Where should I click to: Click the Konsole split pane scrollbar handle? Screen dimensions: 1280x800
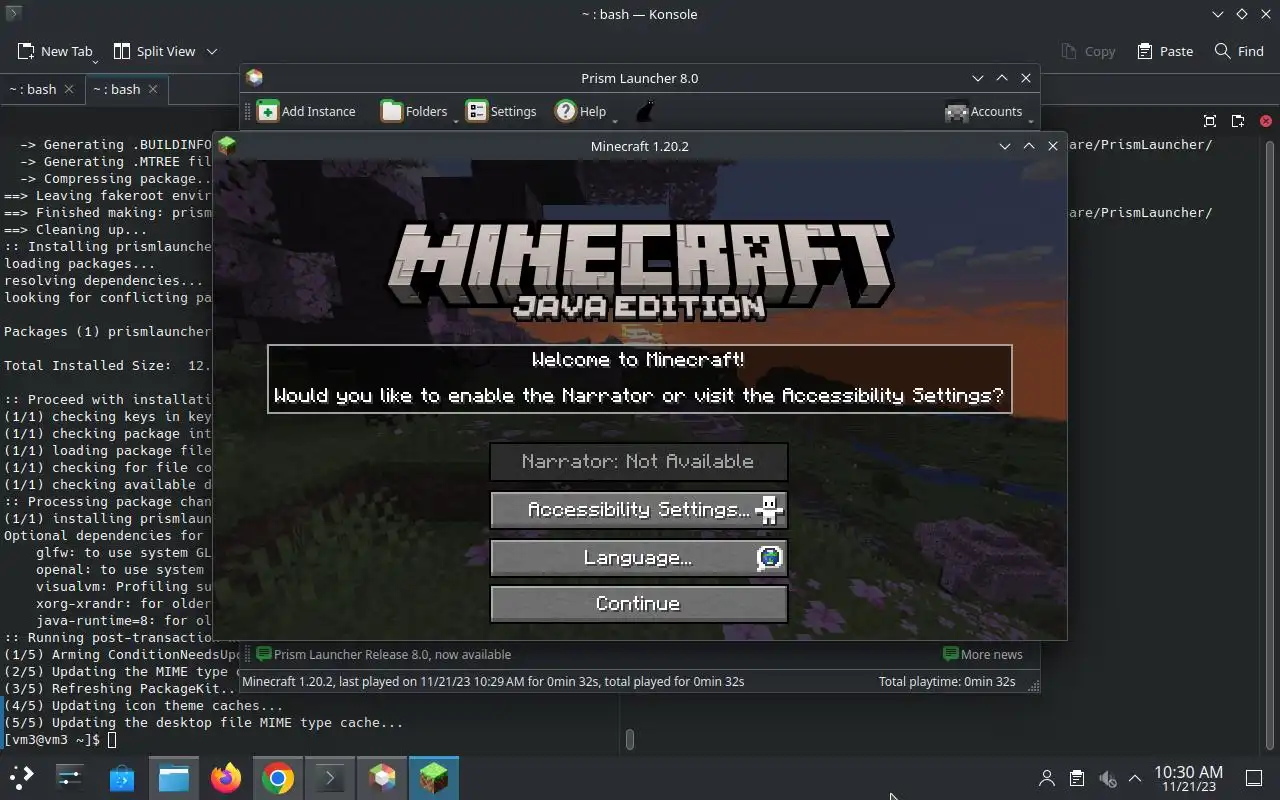(629, 739)
